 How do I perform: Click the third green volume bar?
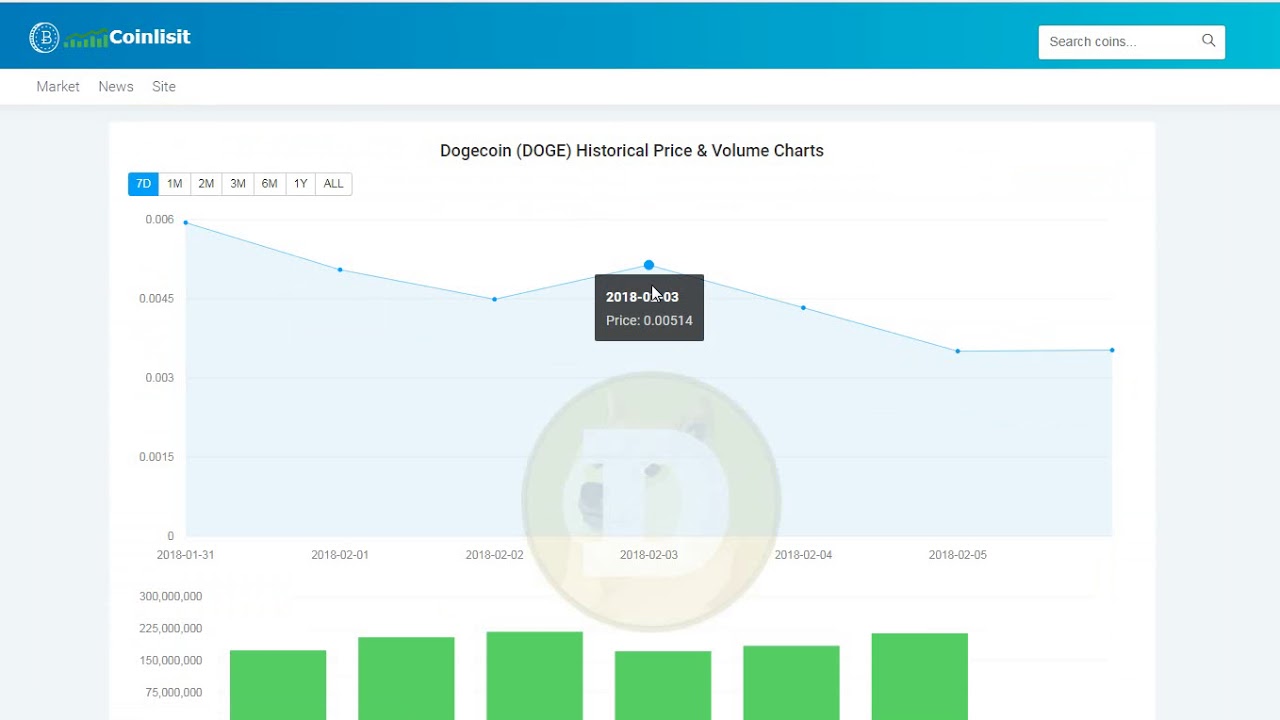(x=535, y=676)
